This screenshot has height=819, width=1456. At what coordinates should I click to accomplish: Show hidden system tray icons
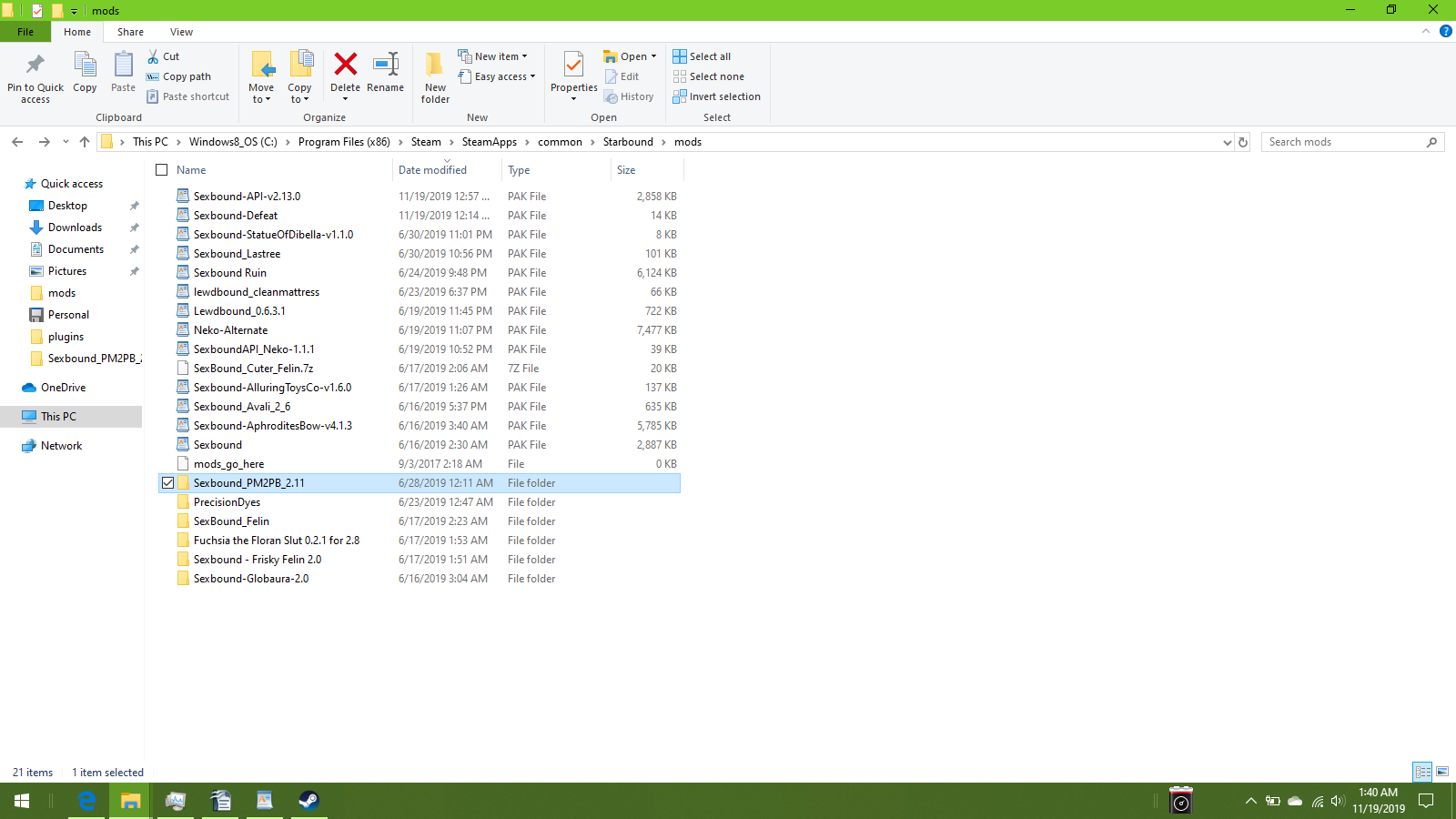1250,801
